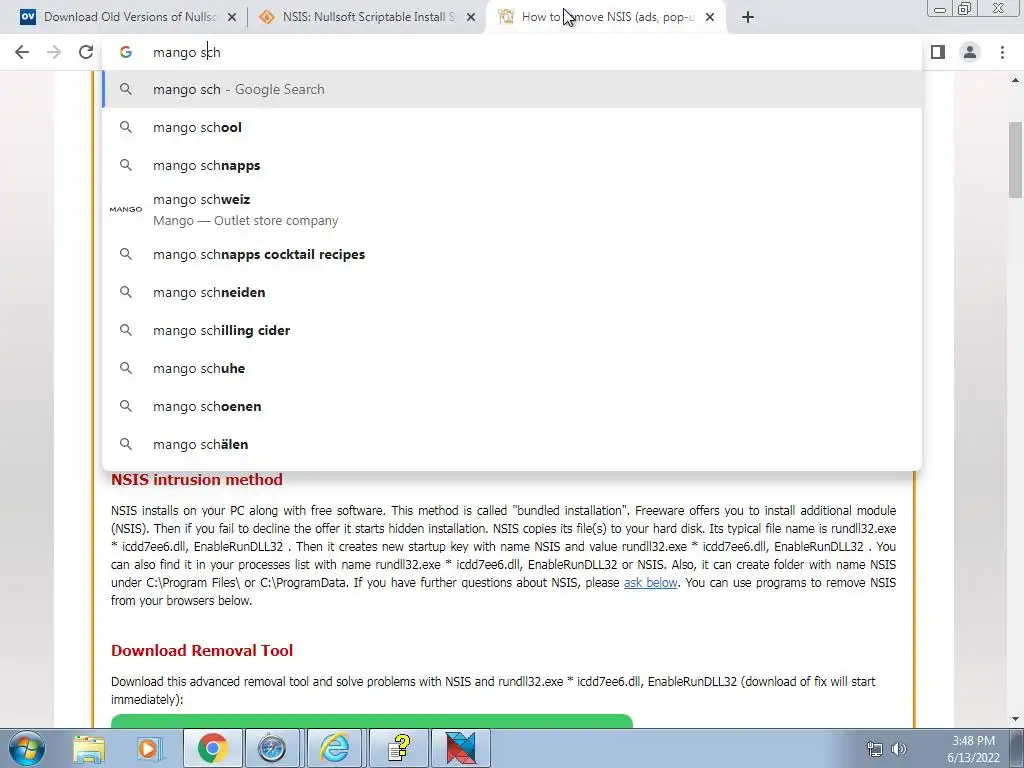The height and width of the screenshot is (768, 1024).
Task: Click the address bar text 'mango sch'
Action: [187, 52]
